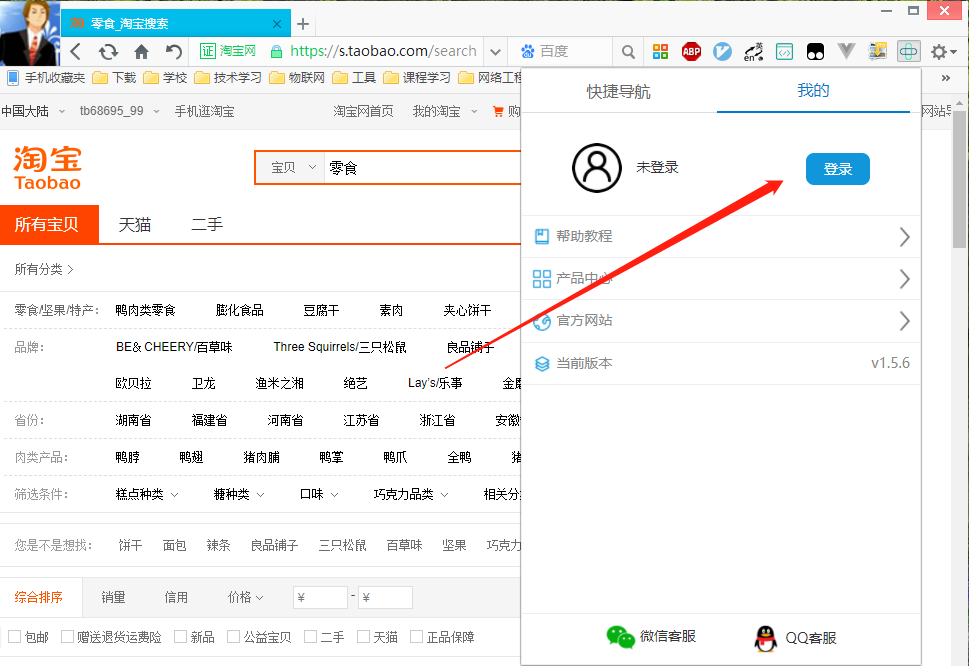Open the 宝贝 search type dropdown
This screenshot has width=969, height=666.
click(x=293, y=167)
